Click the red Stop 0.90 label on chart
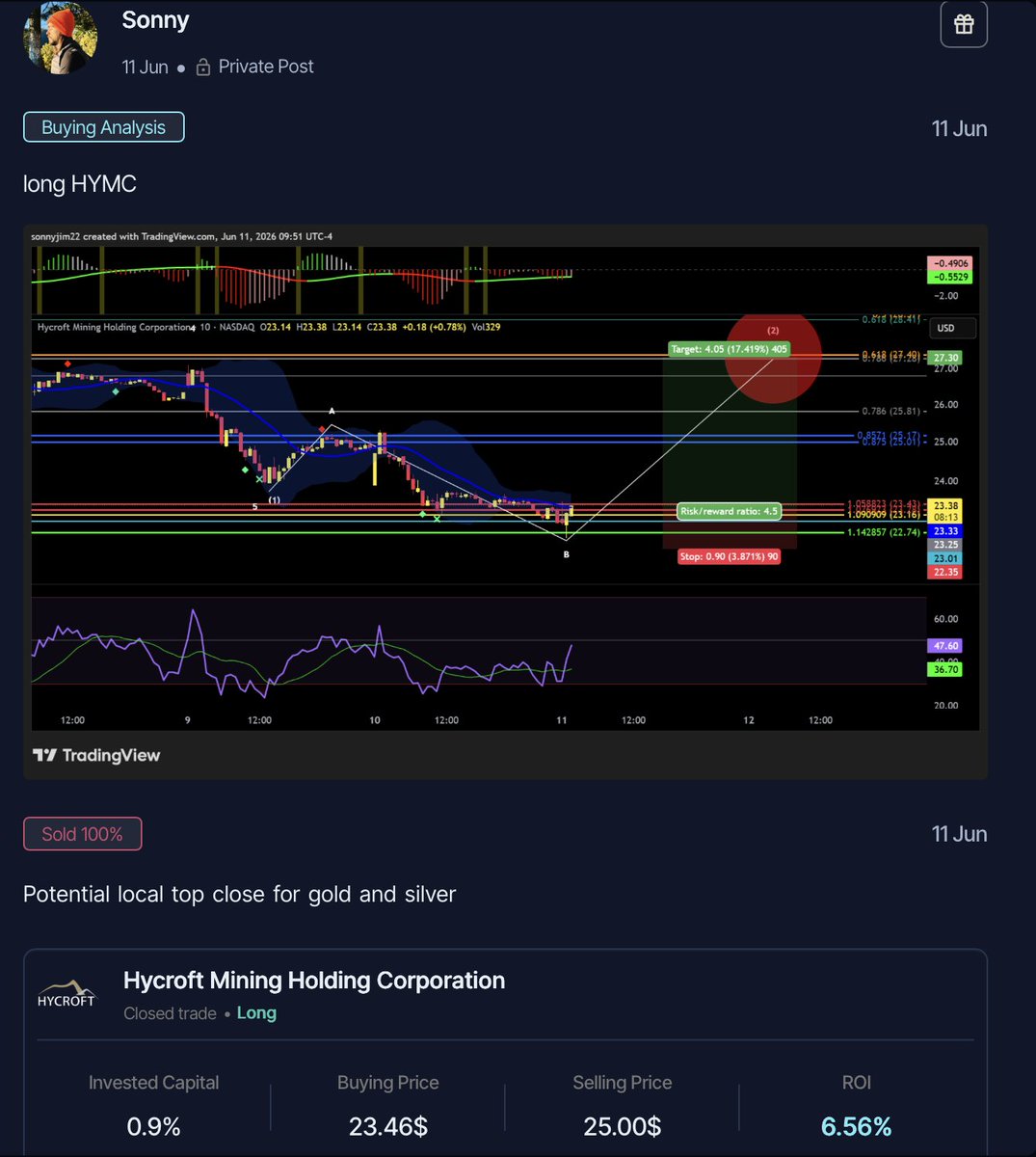The width and height of the screenshot is (1036, 1157). [x=729, y=556]
